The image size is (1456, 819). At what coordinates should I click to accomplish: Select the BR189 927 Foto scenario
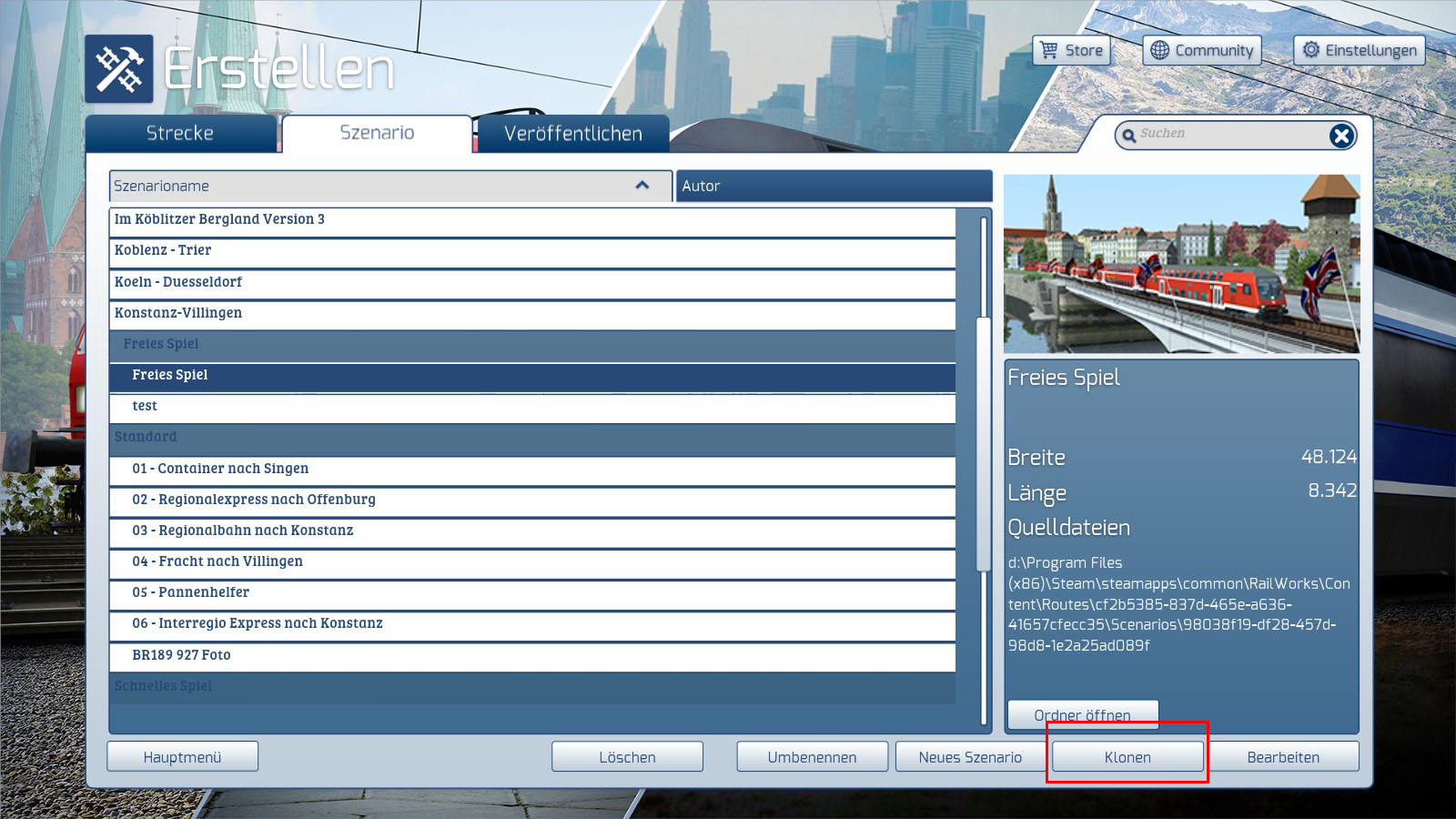pos(532,656)
